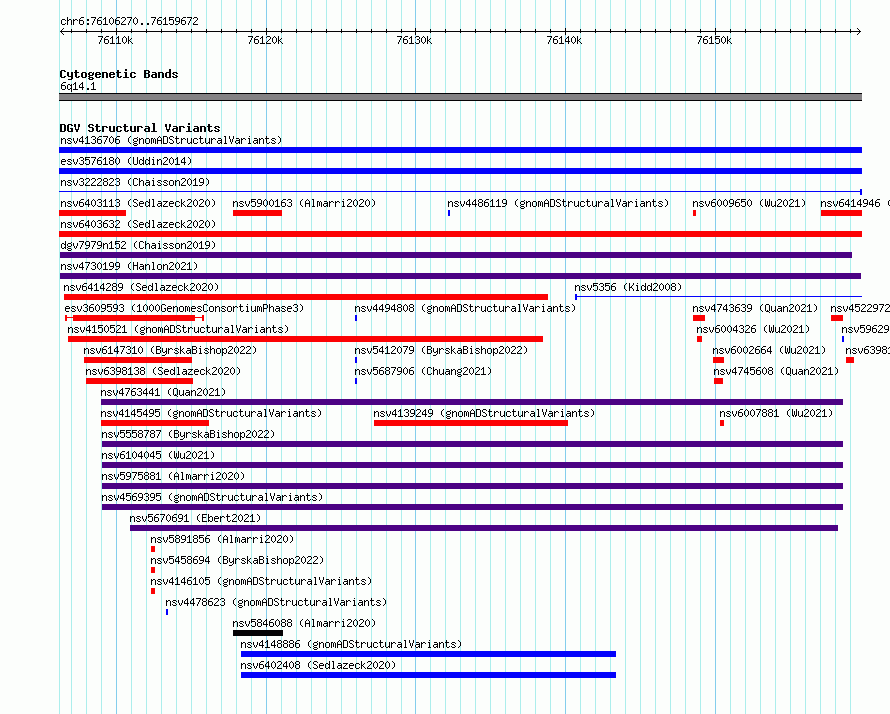Click the nsv4745608 (Quan2021) label

776,371
